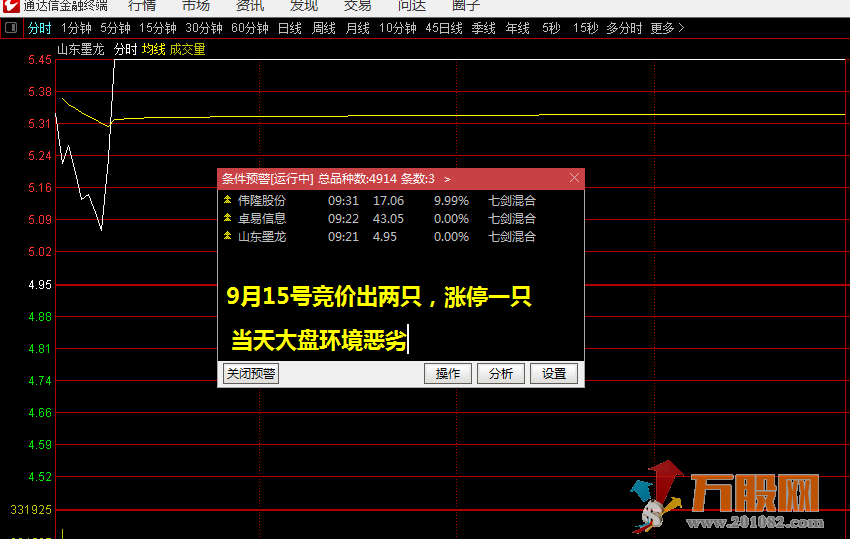850x539 pixels.
Task: Switch to the 30分钟 period tab
Action: (204, 28)
